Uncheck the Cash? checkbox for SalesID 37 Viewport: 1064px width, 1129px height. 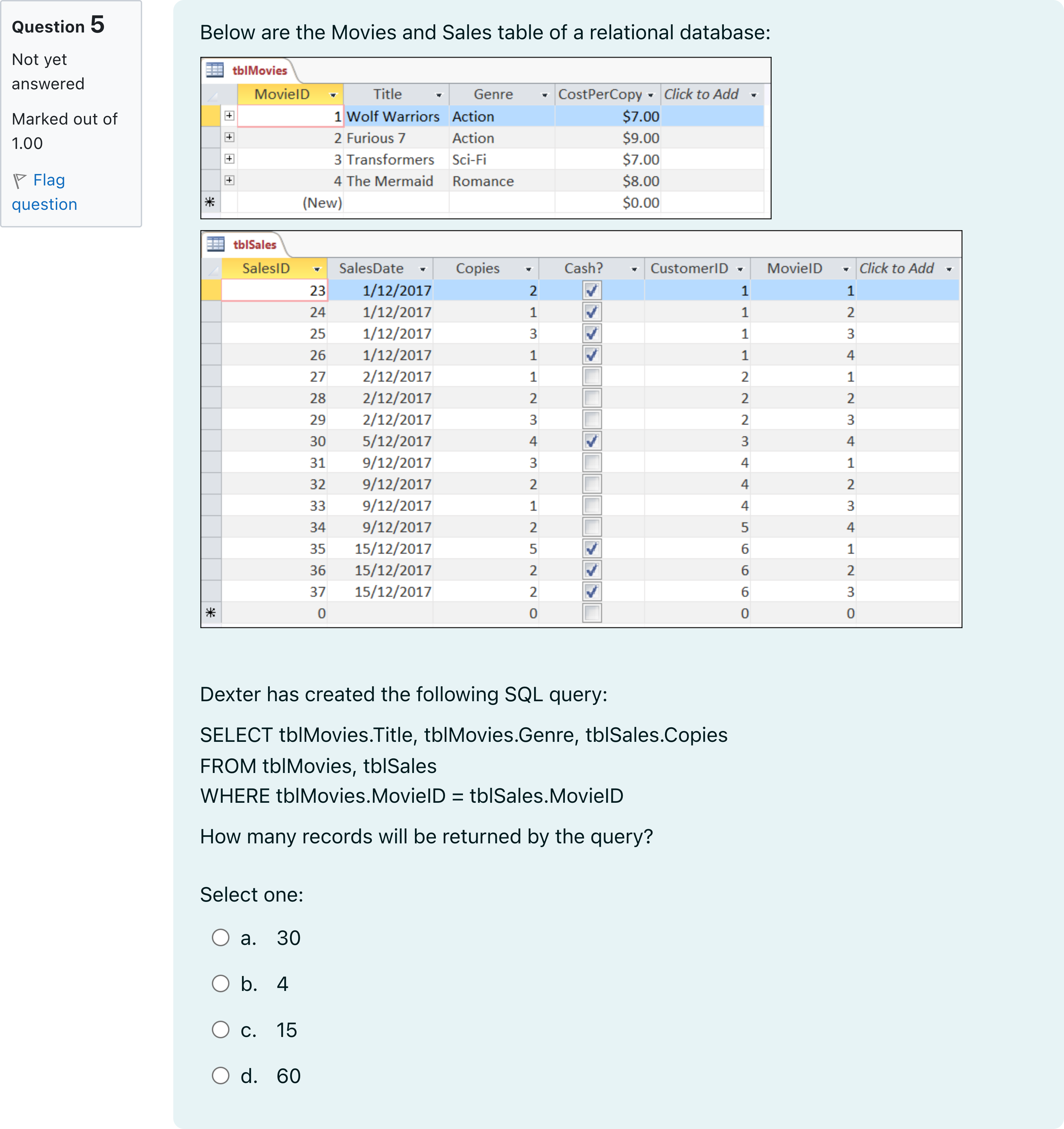point(592,592)
